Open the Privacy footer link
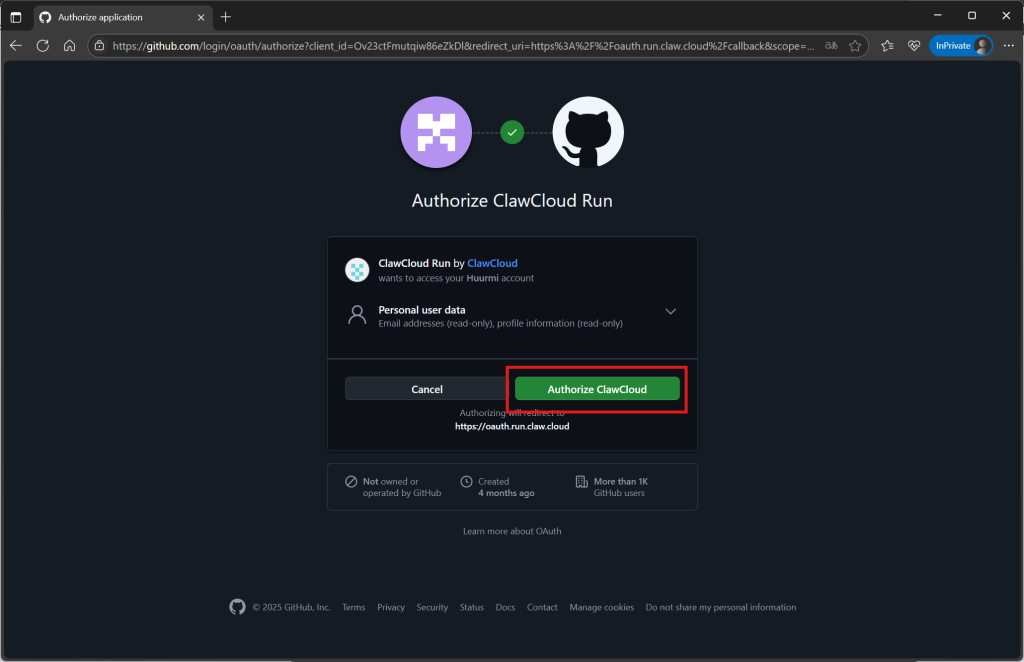Screen dimensions: 1024x662 [x=391, y=607]
